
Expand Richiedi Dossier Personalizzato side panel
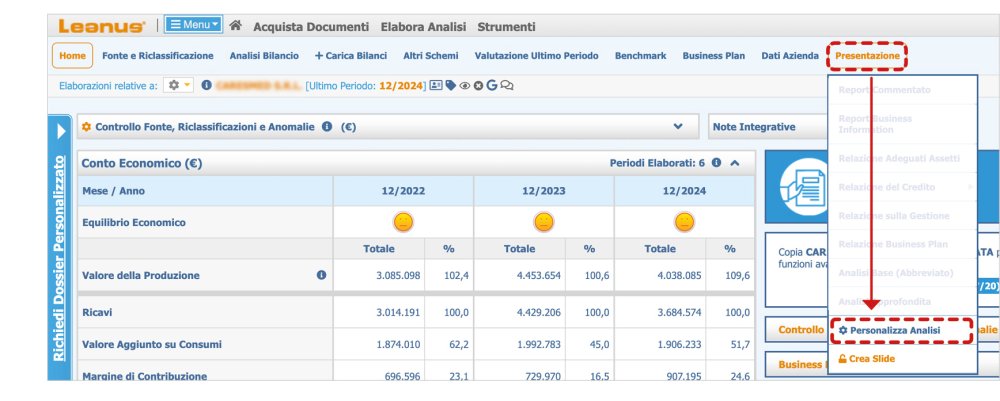[x=60, y=131]
